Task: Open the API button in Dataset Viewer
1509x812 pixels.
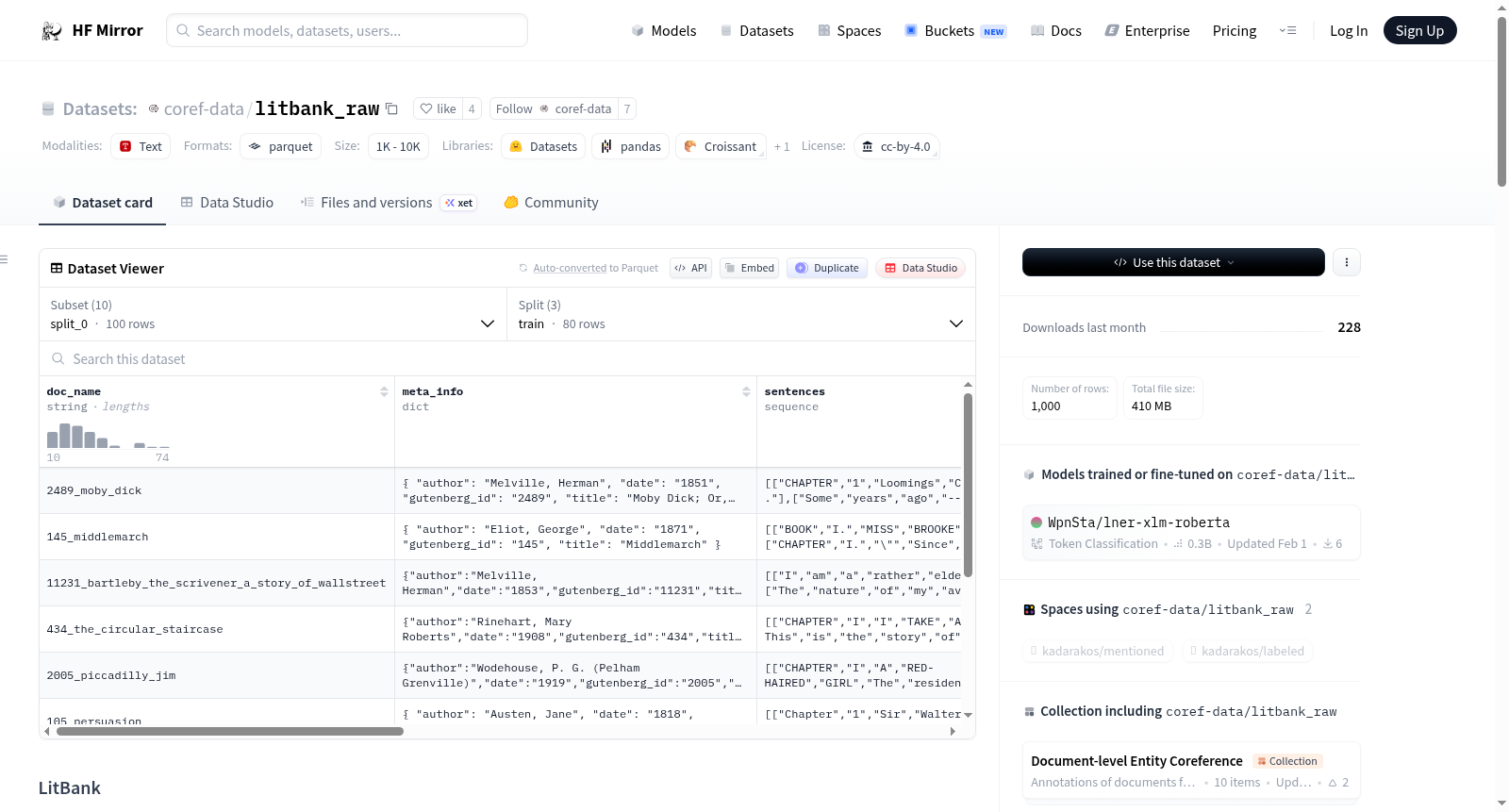Action: [x=690, y=268]
